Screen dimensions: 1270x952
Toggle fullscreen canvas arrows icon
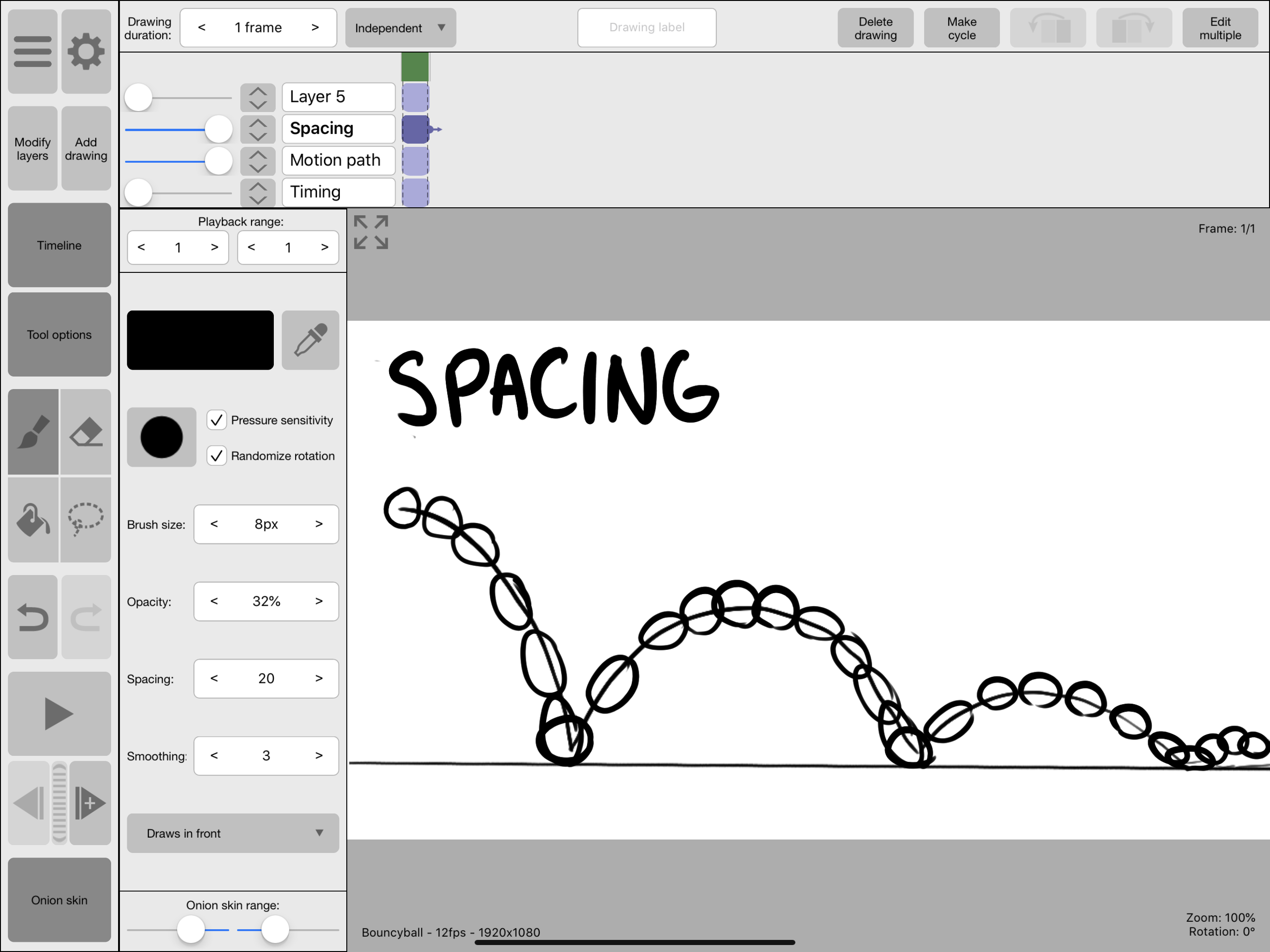[371, 232]
